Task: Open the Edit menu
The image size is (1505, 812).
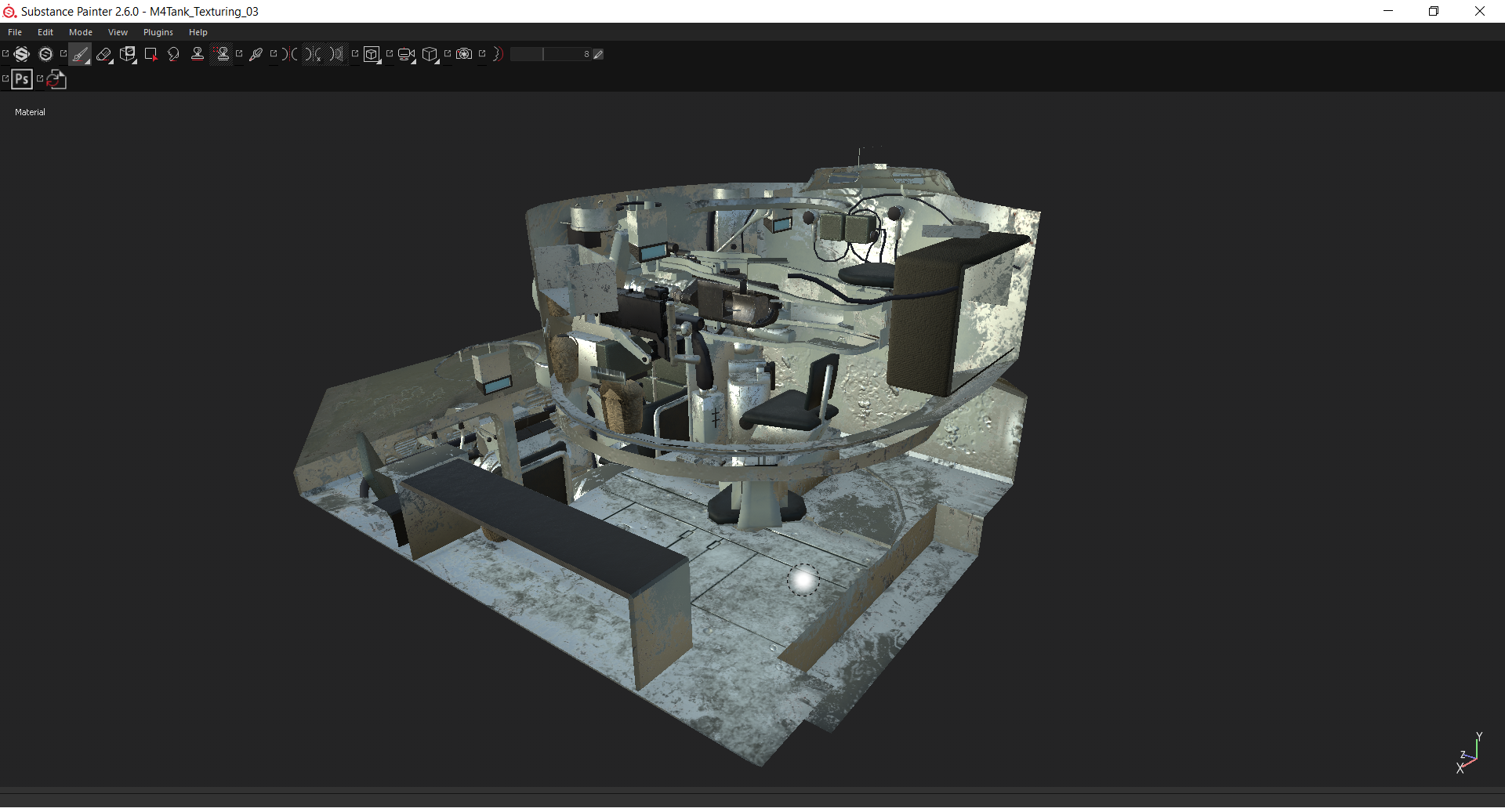Action: tap(45, 32)
